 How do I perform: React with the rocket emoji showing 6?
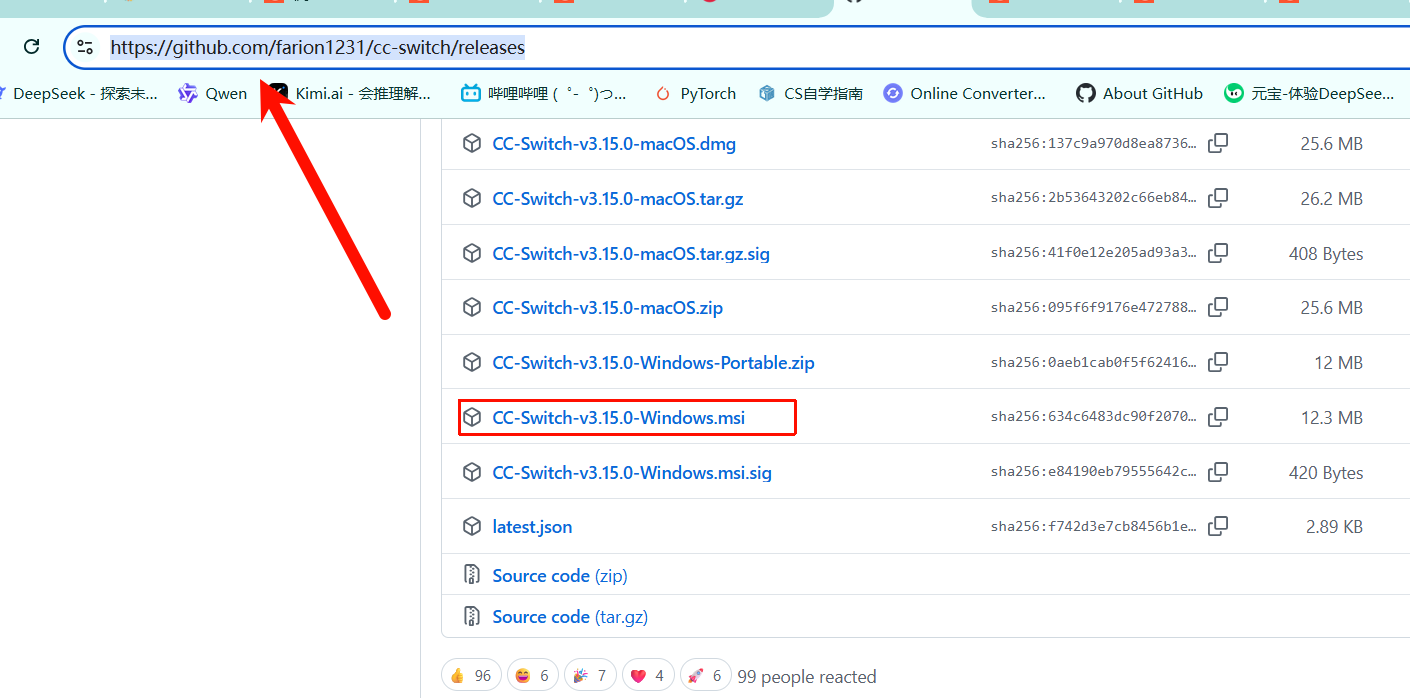[x=706, y=676]
